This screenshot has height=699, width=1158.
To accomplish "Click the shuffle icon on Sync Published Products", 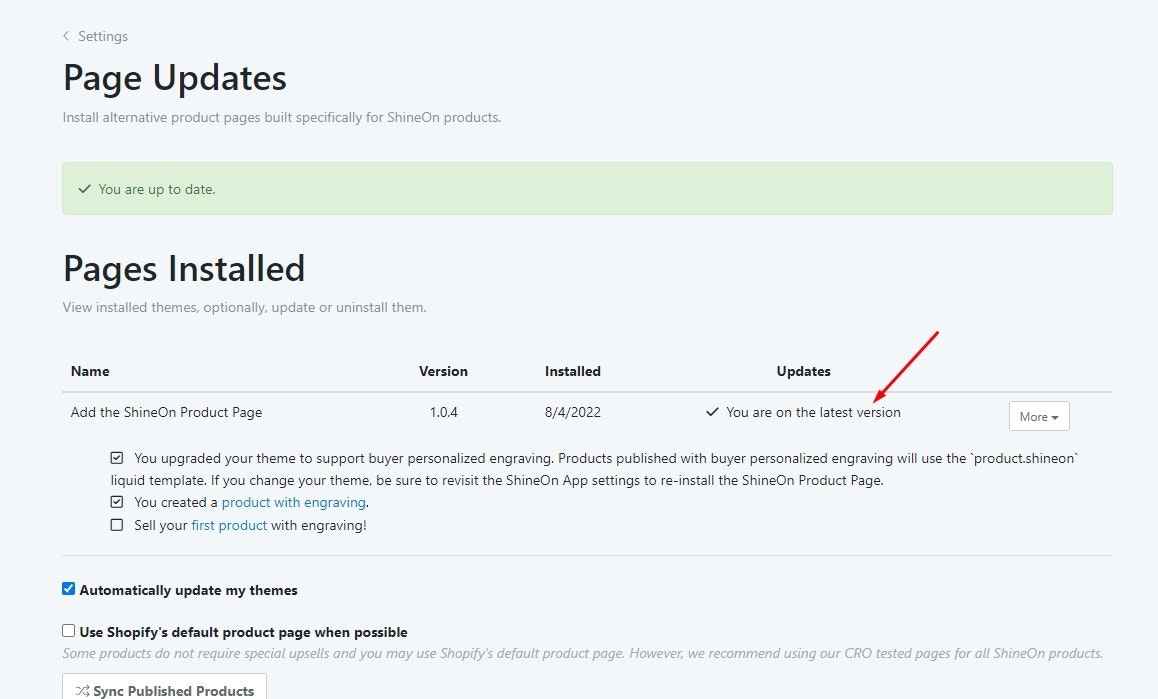I will (82, 692).
